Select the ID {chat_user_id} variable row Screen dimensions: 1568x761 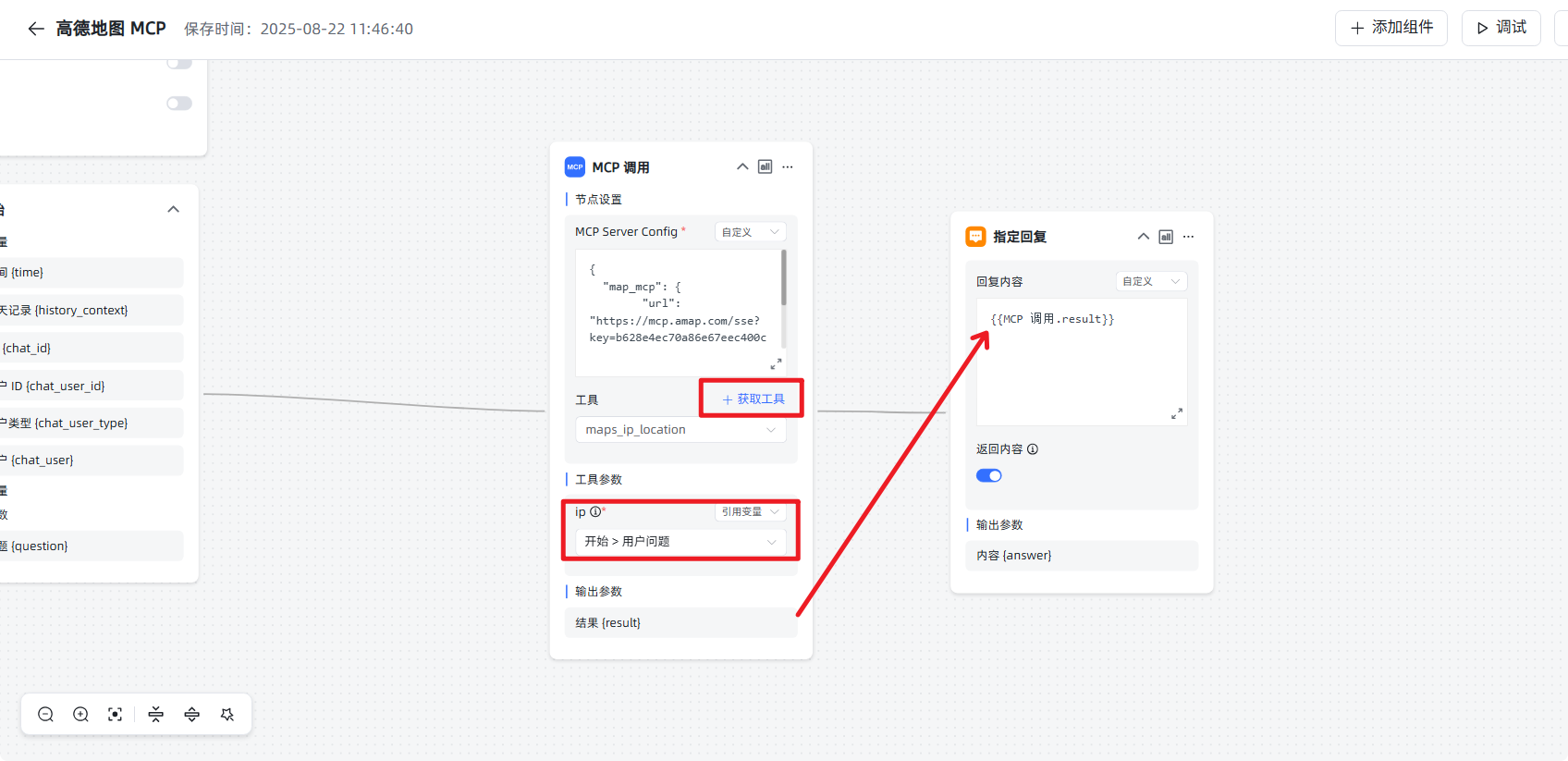click(91, 387)
